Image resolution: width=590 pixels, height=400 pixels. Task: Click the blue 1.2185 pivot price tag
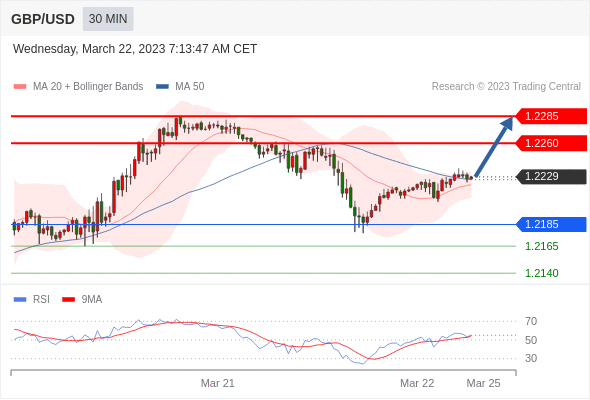coord(551,225)
